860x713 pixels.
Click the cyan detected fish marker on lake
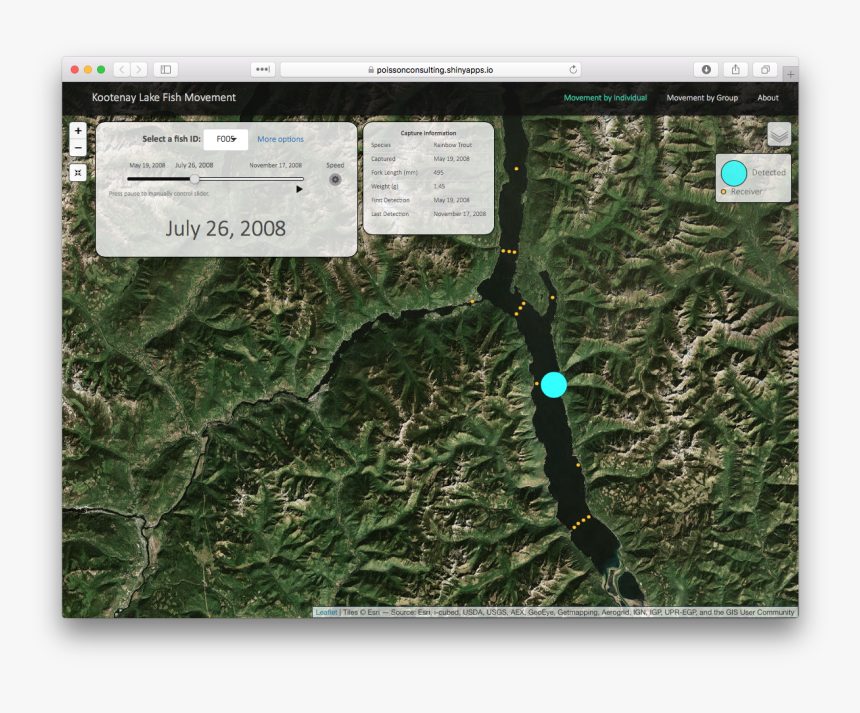(x=554, y=385)
